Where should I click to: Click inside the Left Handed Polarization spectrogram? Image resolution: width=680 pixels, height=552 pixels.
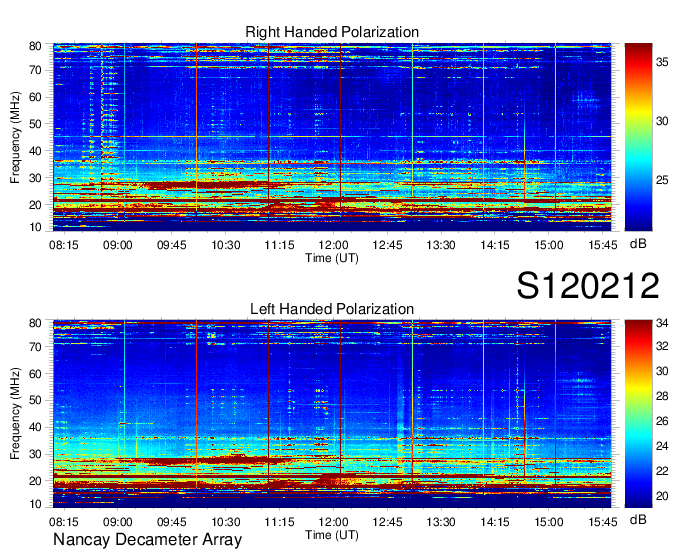tap(332, 414)
